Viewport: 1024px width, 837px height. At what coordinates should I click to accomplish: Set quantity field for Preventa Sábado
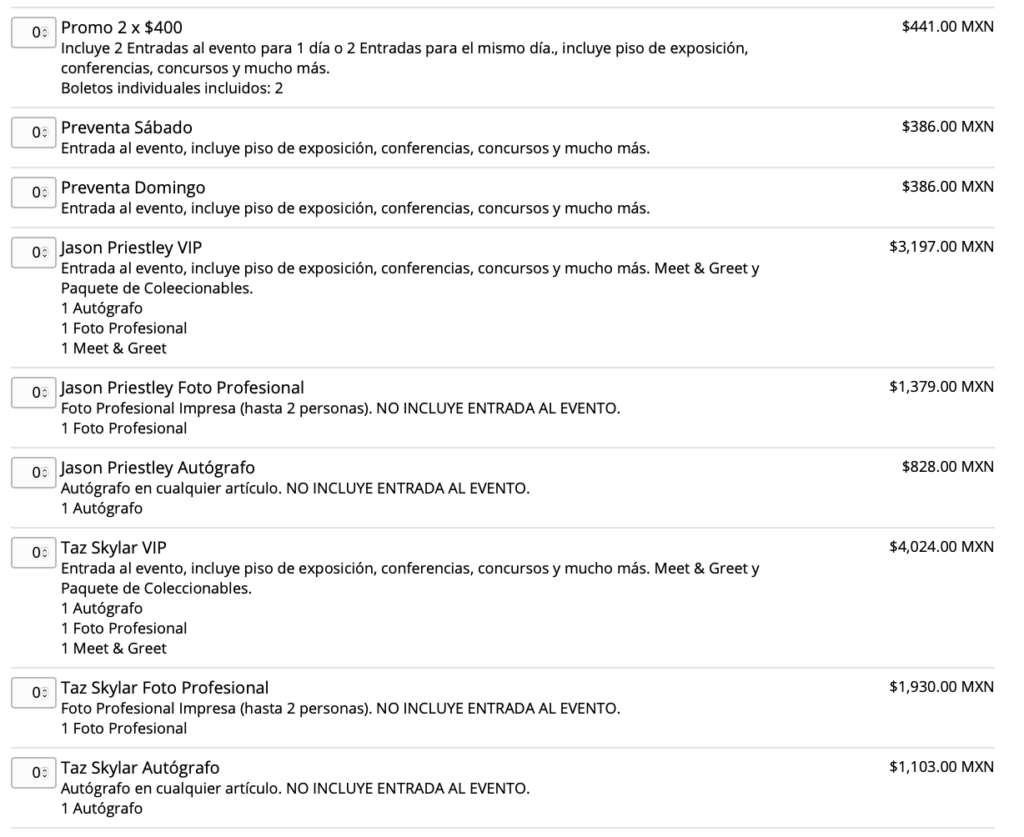click(x=33, y=132)
